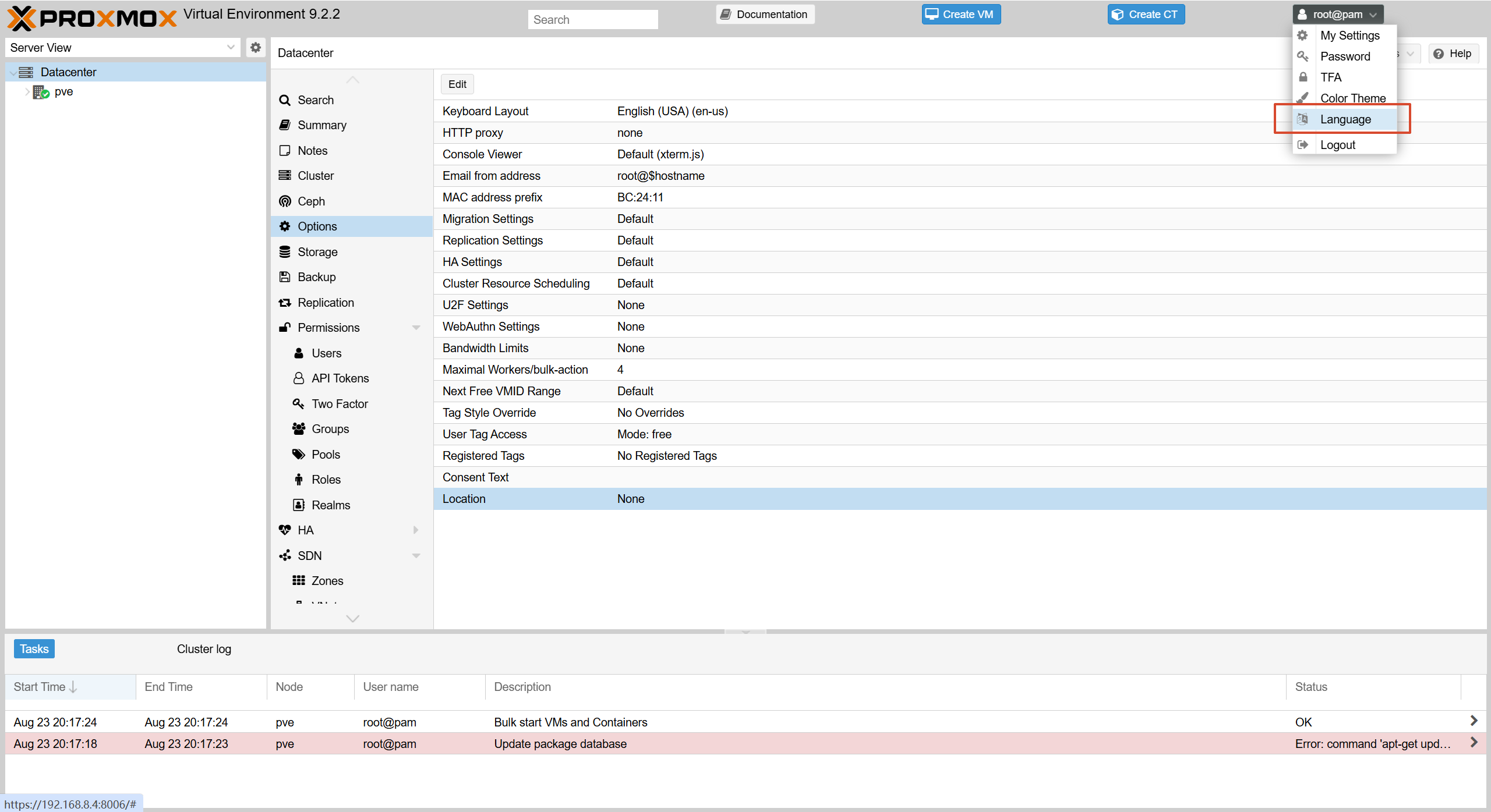The image size is (1491, 812).
Task: Open the root@pam user menu
Action: point(1338,15)
